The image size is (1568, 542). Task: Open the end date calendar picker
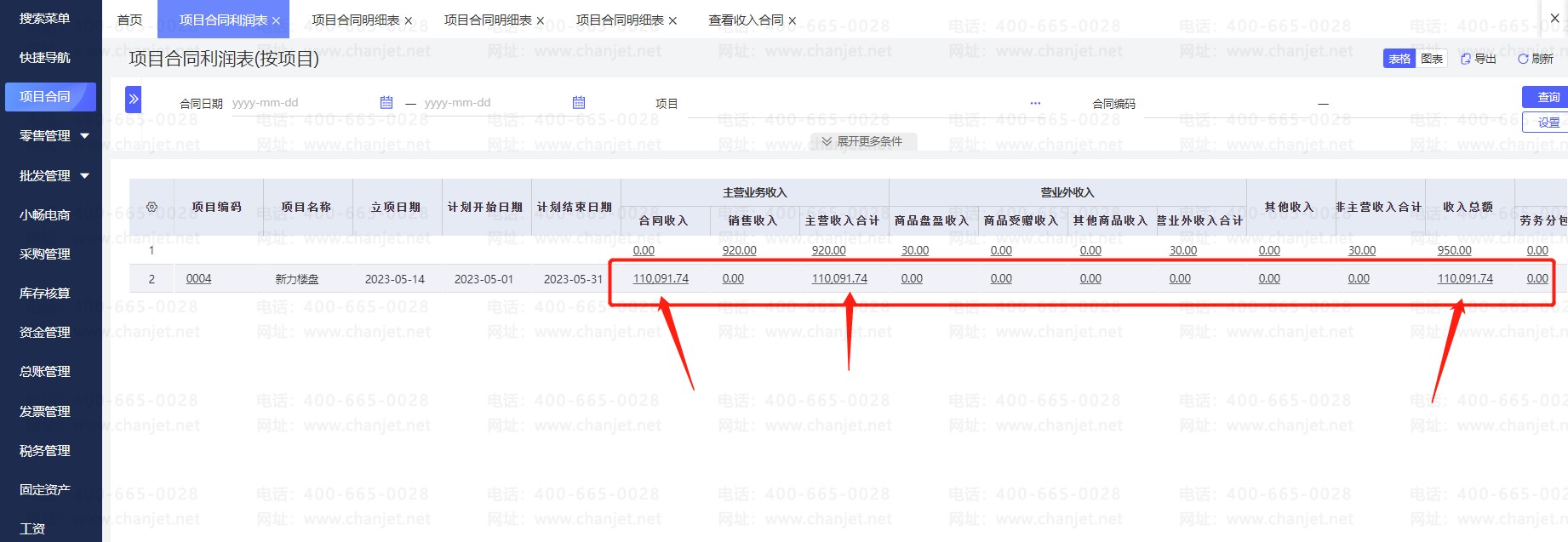[x=579, y=102]
